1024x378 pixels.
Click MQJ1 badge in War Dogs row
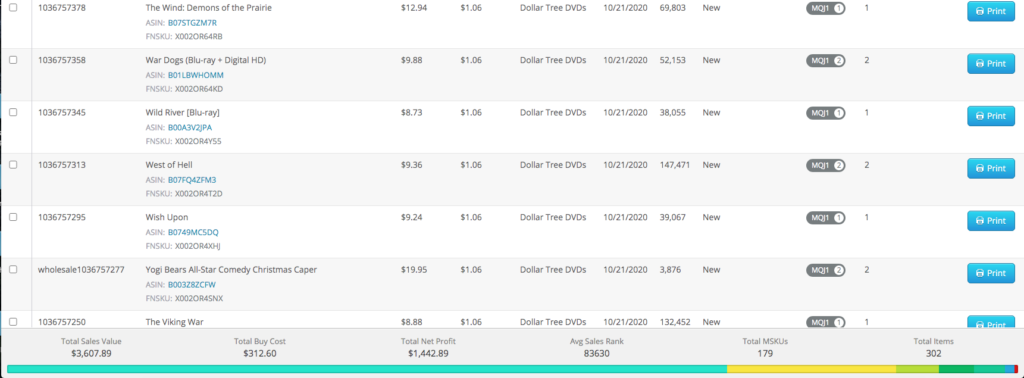[825, 61]
